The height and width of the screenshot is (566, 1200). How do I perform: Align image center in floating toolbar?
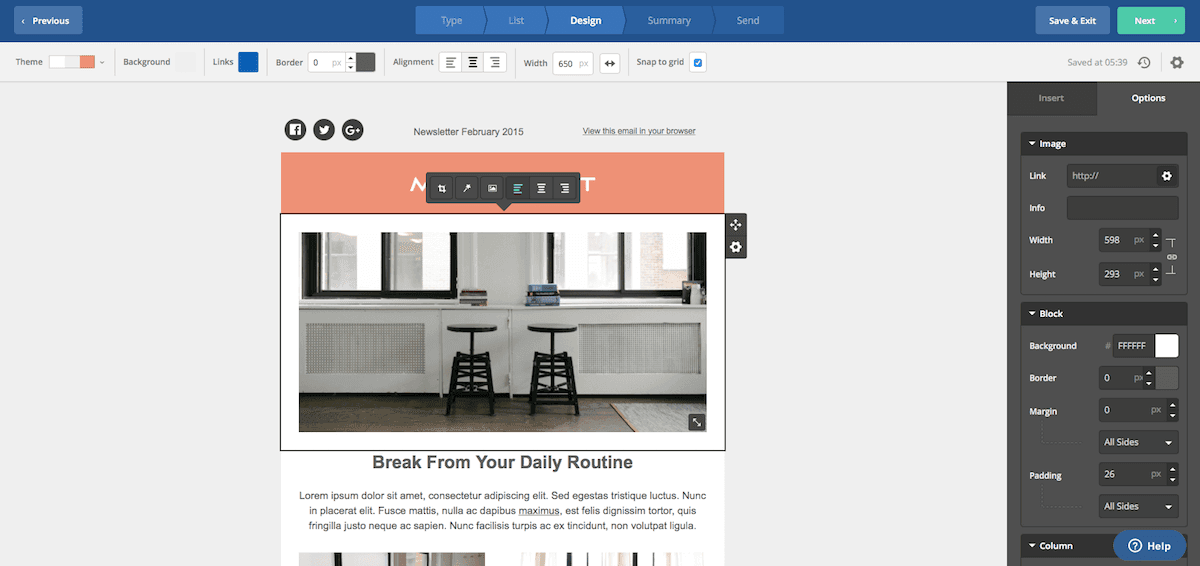(x=541, y=188)
